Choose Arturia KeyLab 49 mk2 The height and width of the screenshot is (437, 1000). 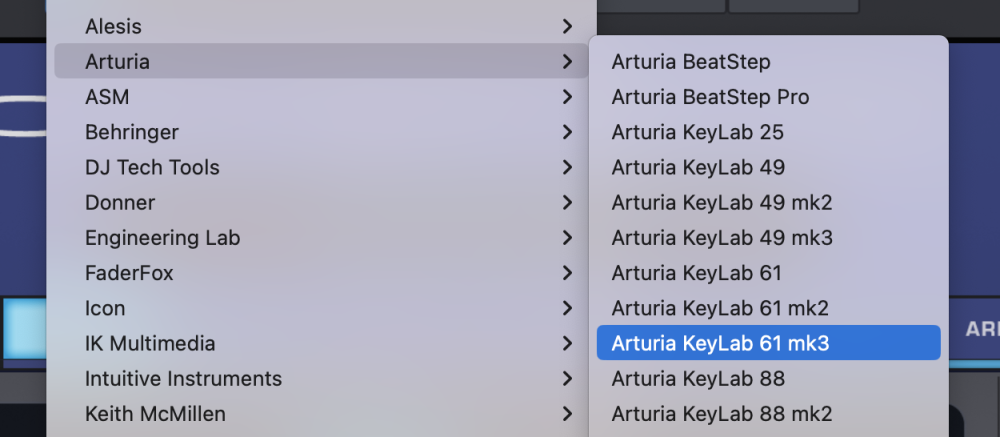721,203
